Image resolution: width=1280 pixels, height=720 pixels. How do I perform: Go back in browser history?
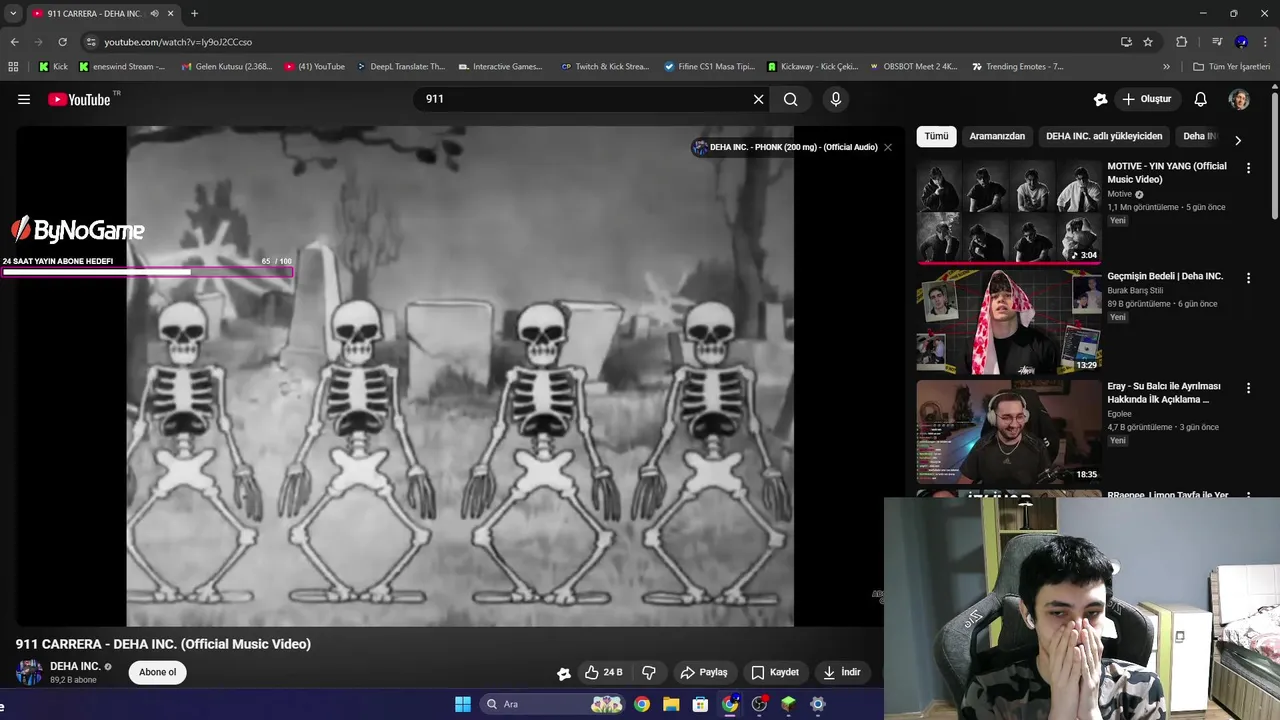click(14, 42)
